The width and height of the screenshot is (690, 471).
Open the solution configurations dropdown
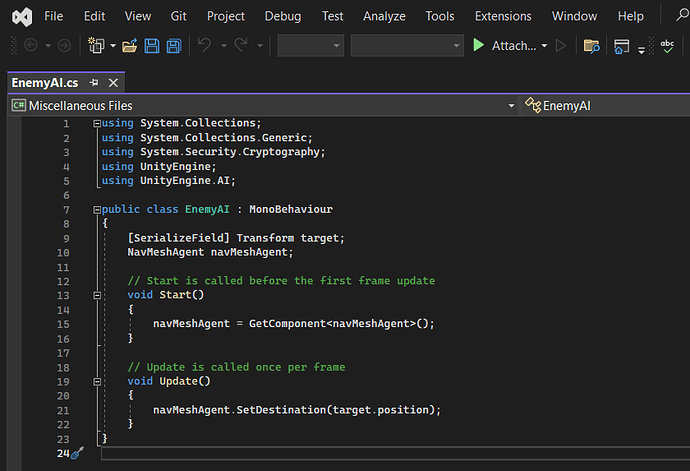click(310, 46)
